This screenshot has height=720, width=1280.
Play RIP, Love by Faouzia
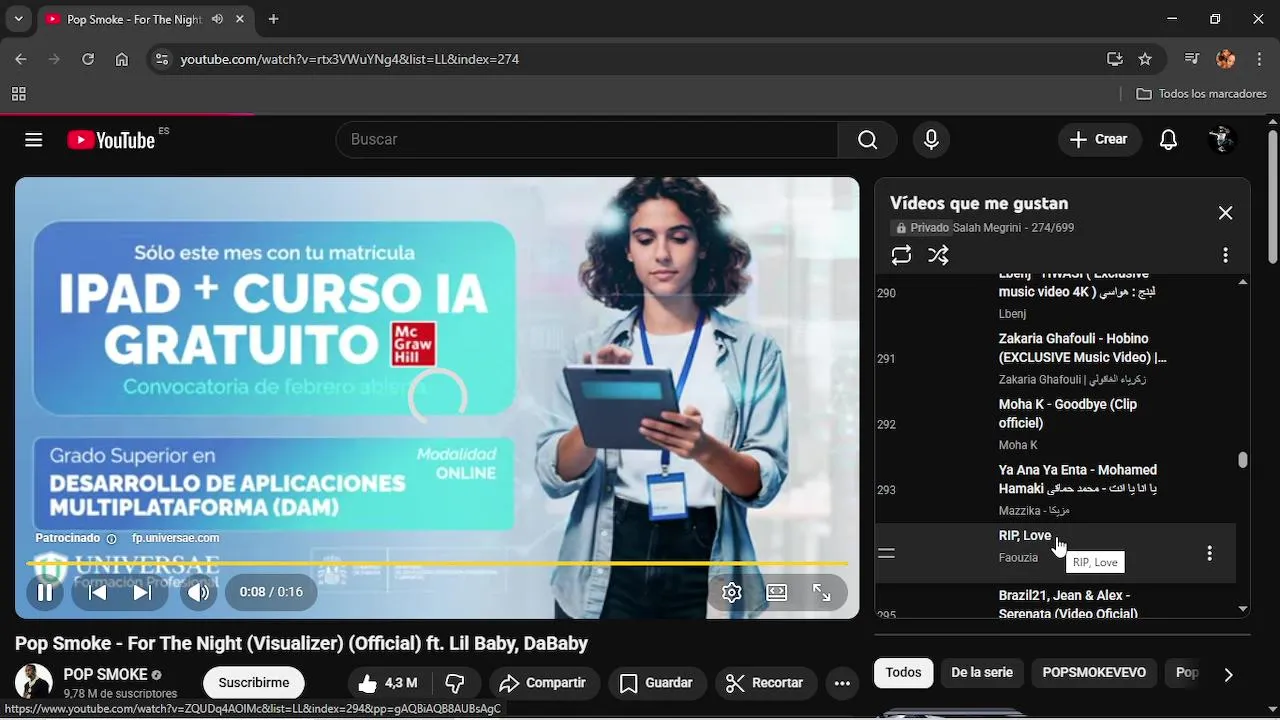[1024, 536]
